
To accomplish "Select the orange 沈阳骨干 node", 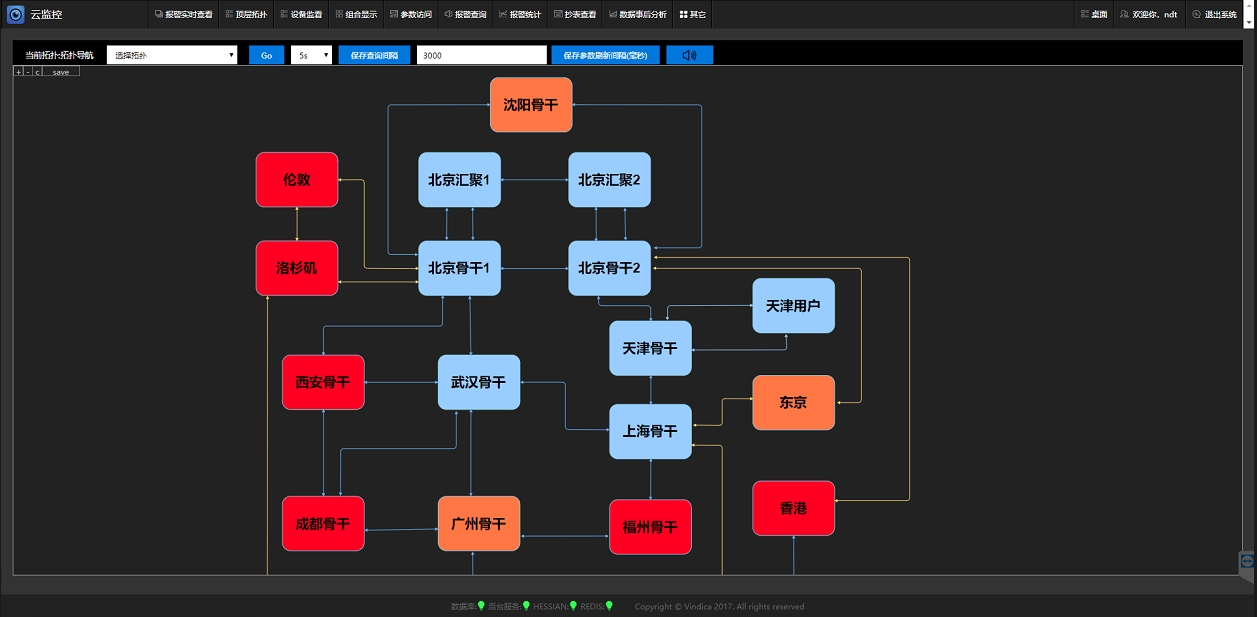I will (x=531, y=105).
